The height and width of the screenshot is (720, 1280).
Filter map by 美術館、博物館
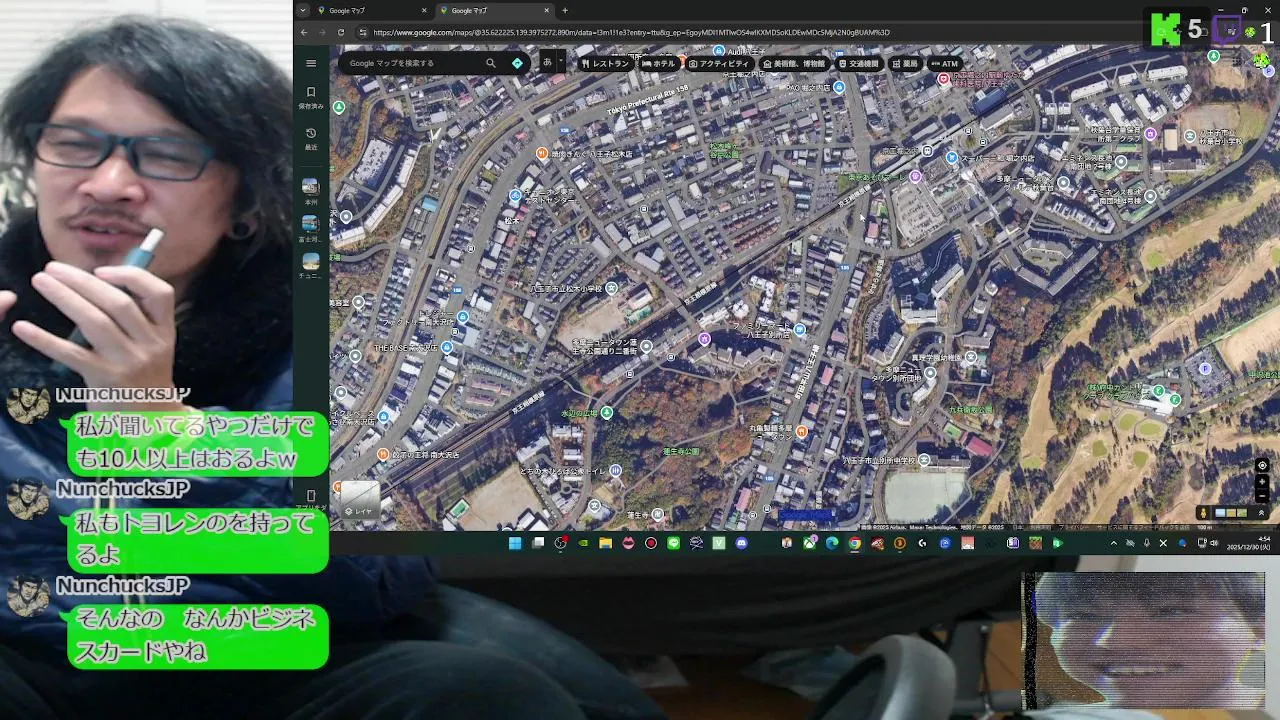(794, 63)
